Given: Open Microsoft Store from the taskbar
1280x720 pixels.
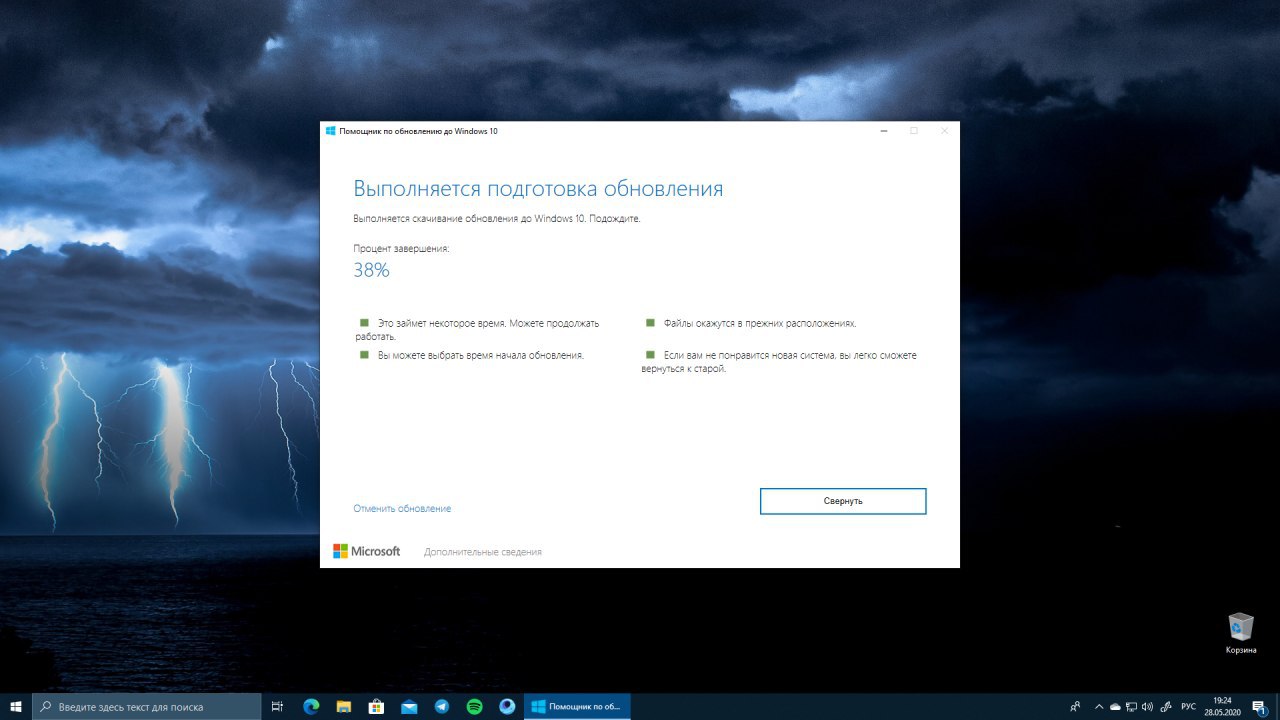Looking at the screenshot, I should click(x=376, y=706).
